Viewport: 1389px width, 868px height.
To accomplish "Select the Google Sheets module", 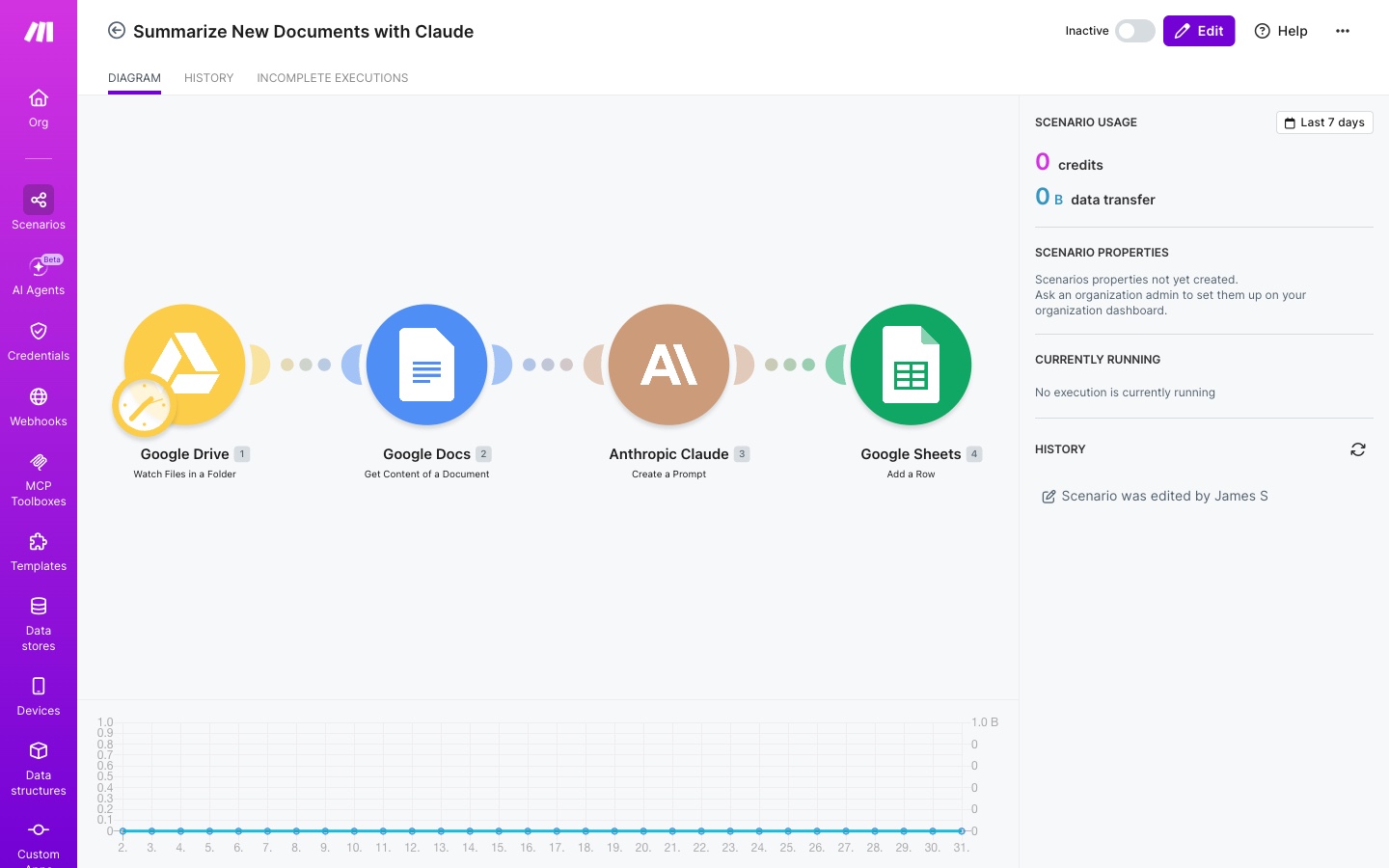I will tap(911, 365).
